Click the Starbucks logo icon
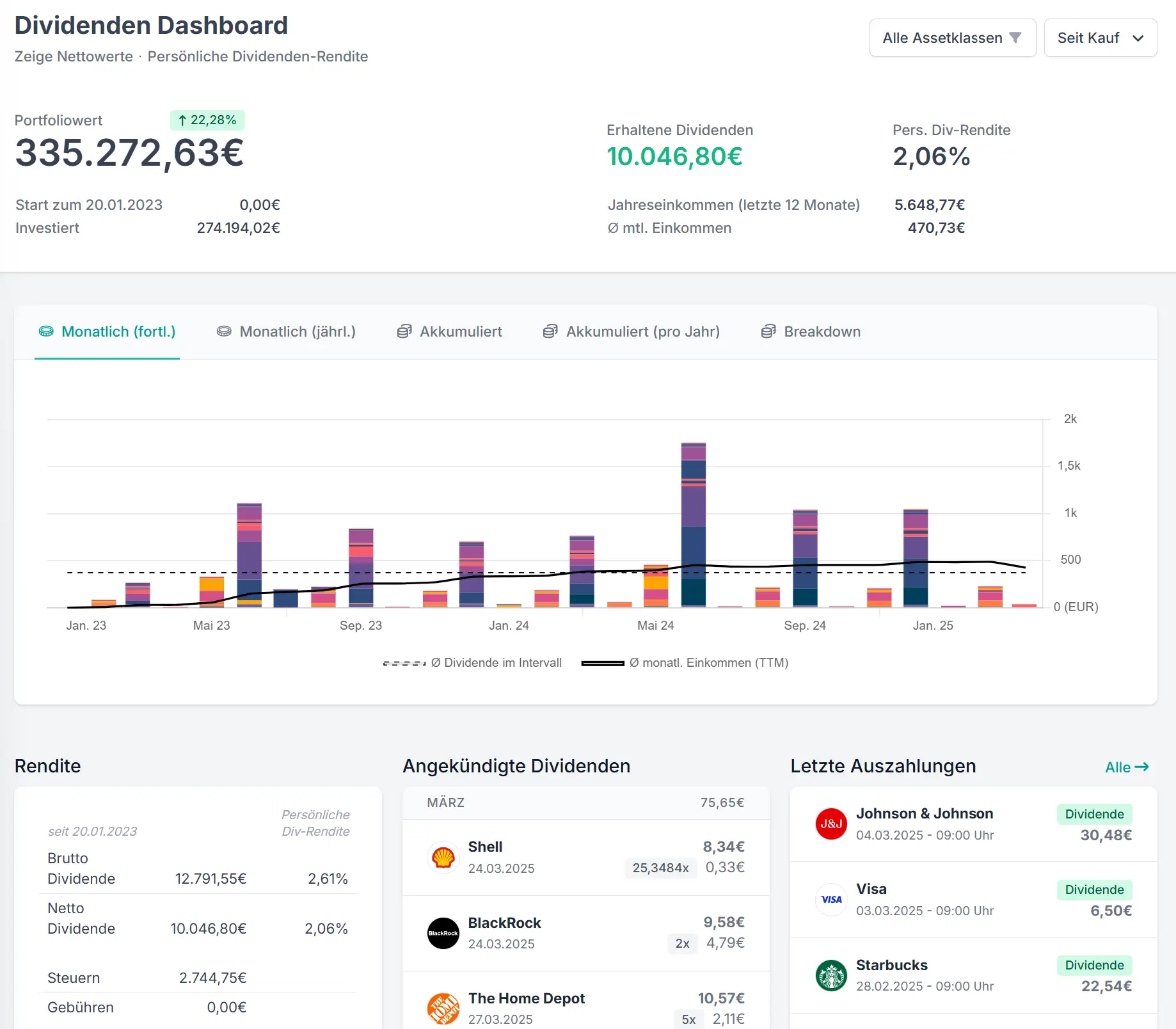 [x=832, y=975]
